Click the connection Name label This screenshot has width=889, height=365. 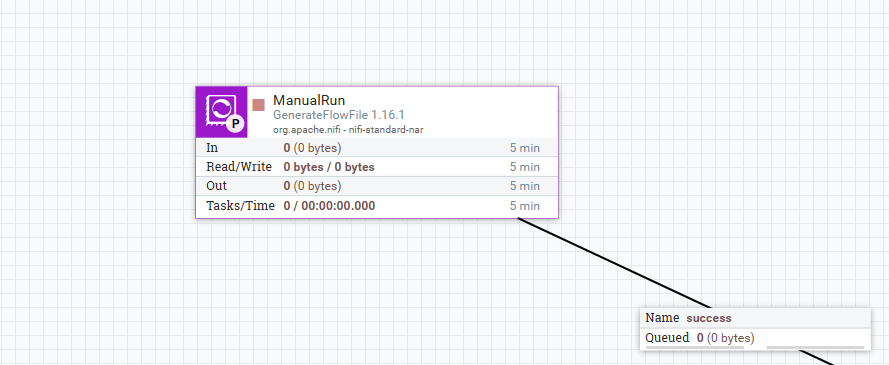tap(662, 318)
